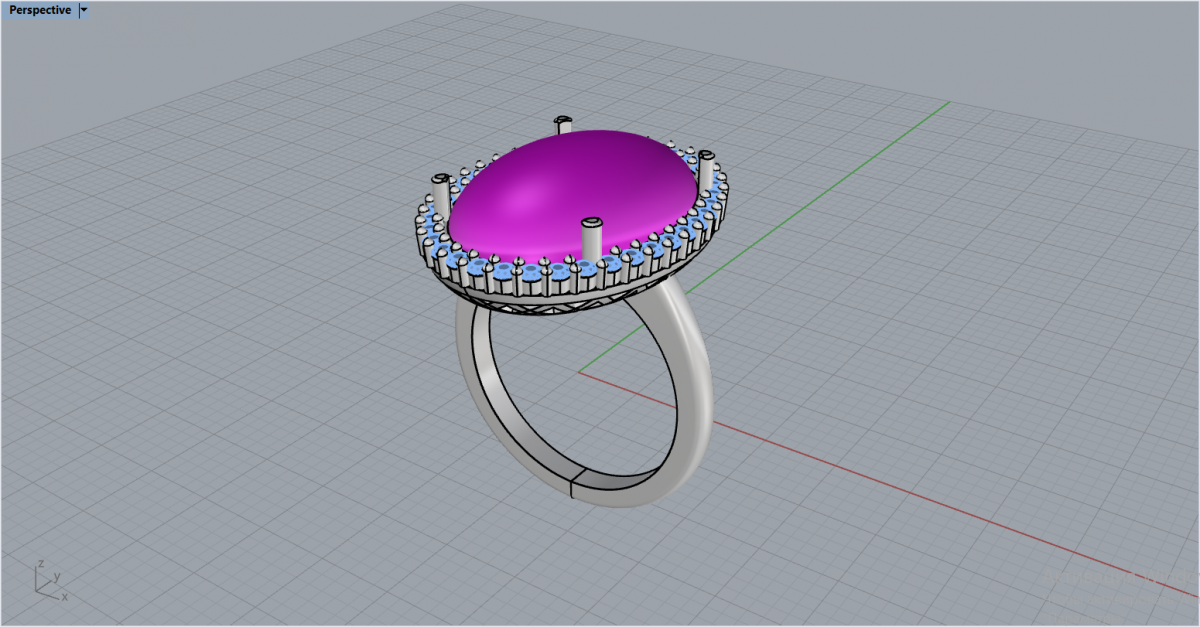Pick the rear prong behind the magenta stone
The height and width of the screenshot is (627, 1200).
point(563,124)
